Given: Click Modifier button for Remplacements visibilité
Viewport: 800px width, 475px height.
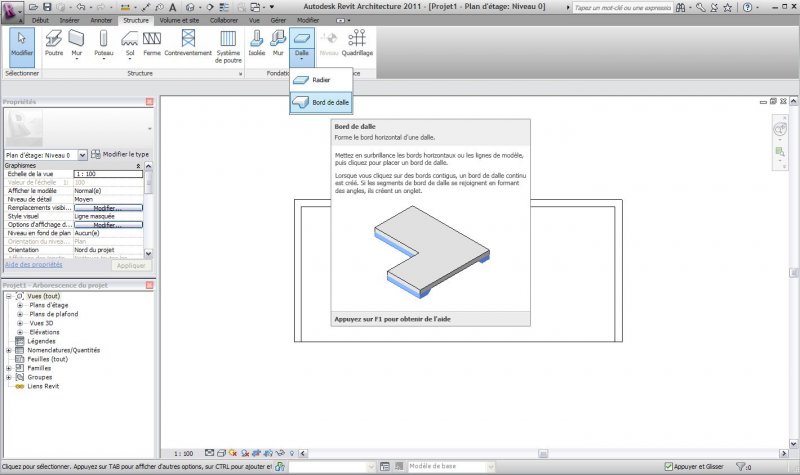Looking at the screenshot, I should click(109, 208).
